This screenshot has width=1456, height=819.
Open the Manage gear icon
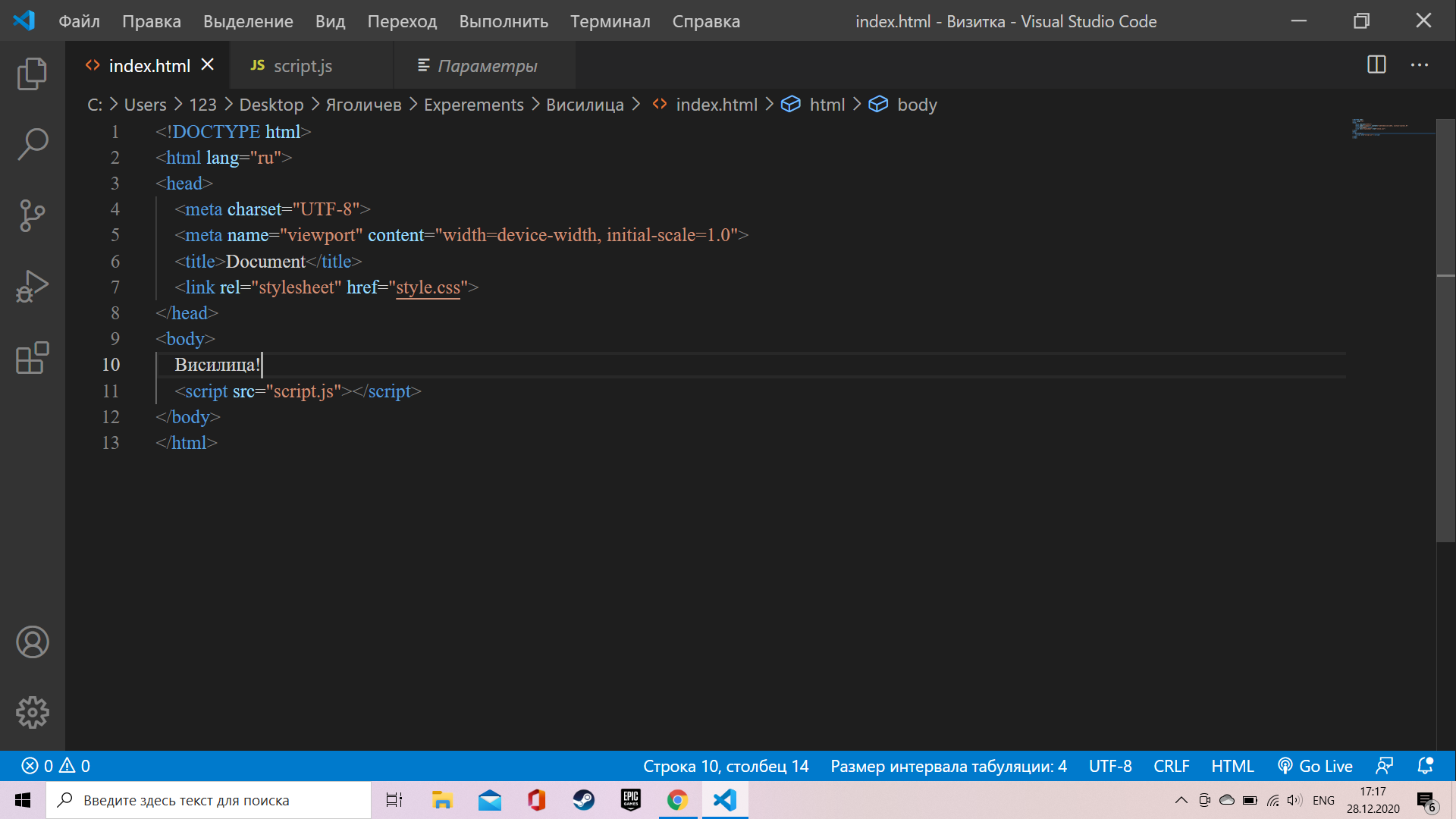click(32, 713)
